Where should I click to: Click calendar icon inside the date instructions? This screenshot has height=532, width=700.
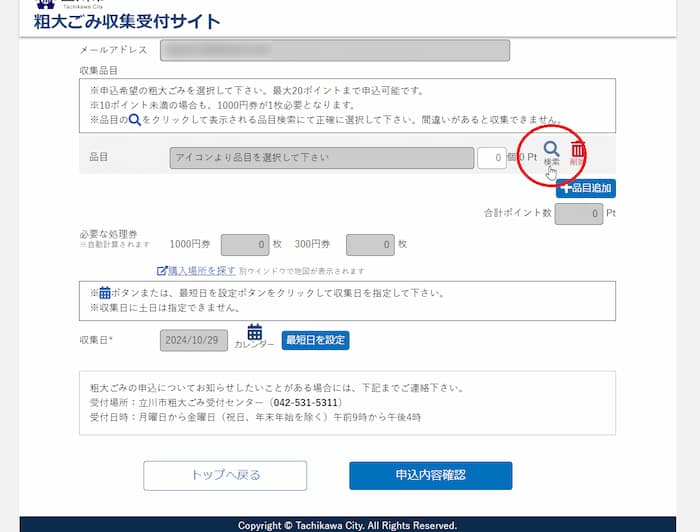pyautogui.click(x=105, y=294)
